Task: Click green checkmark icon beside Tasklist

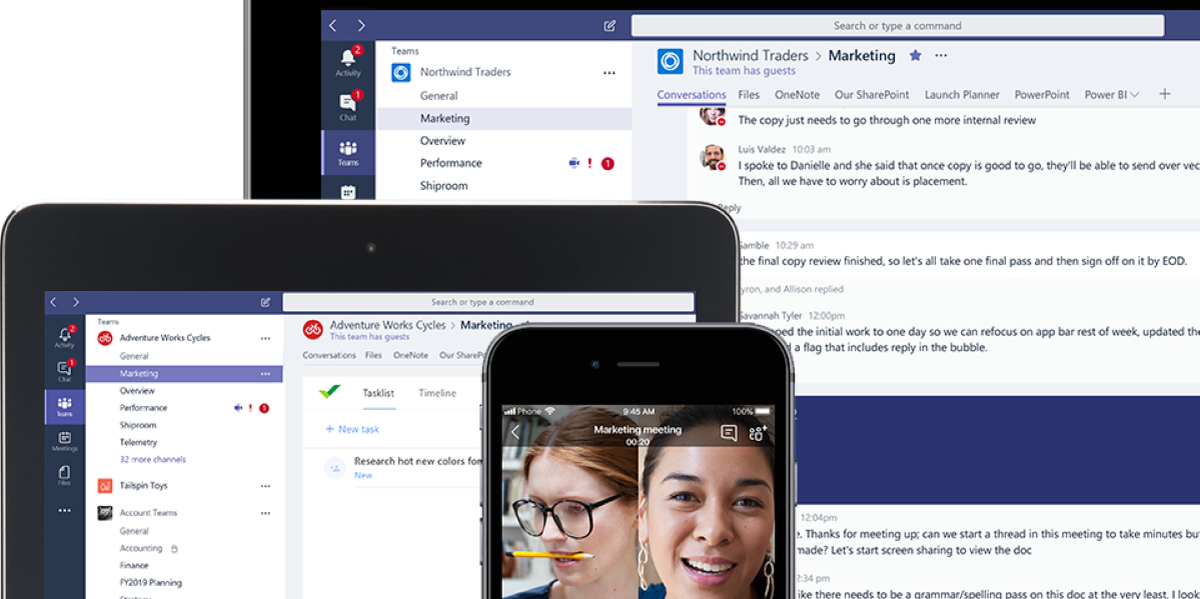Action: click(x=330, y=392)
